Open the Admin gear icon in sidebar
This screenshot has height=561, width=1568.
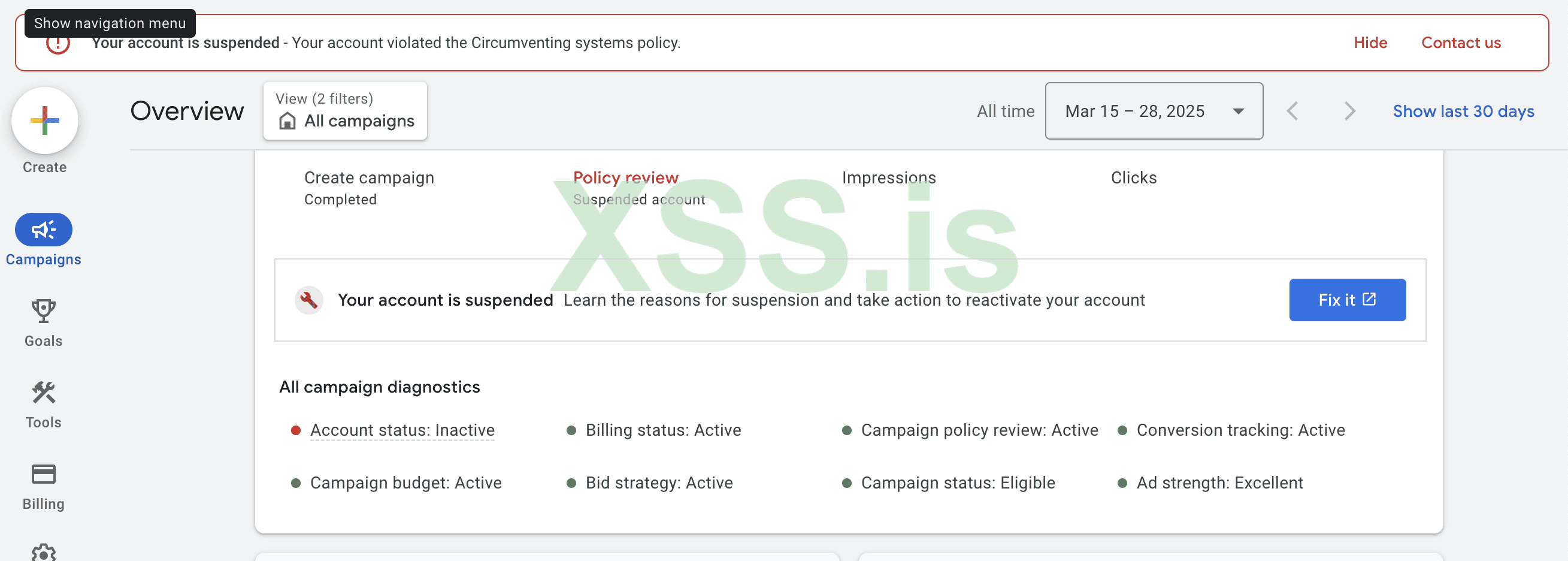[x=43, y=553]
